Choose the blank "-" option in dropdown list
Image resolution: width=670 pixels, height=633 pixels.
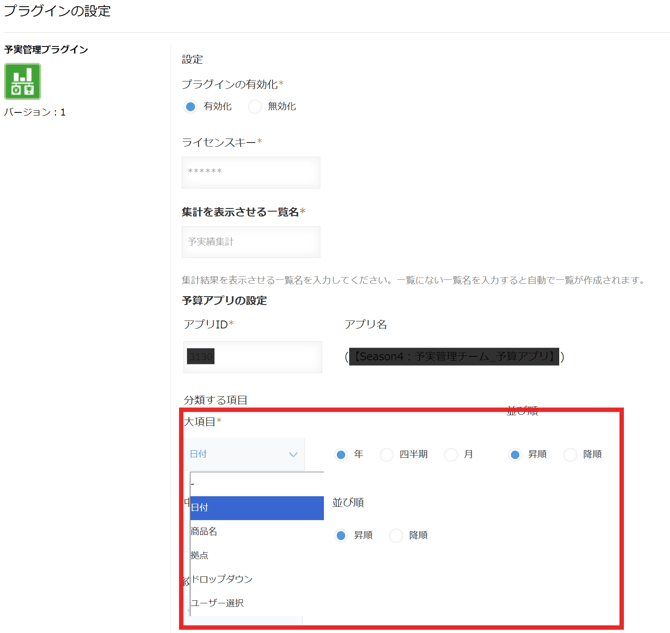pos(256,484)
